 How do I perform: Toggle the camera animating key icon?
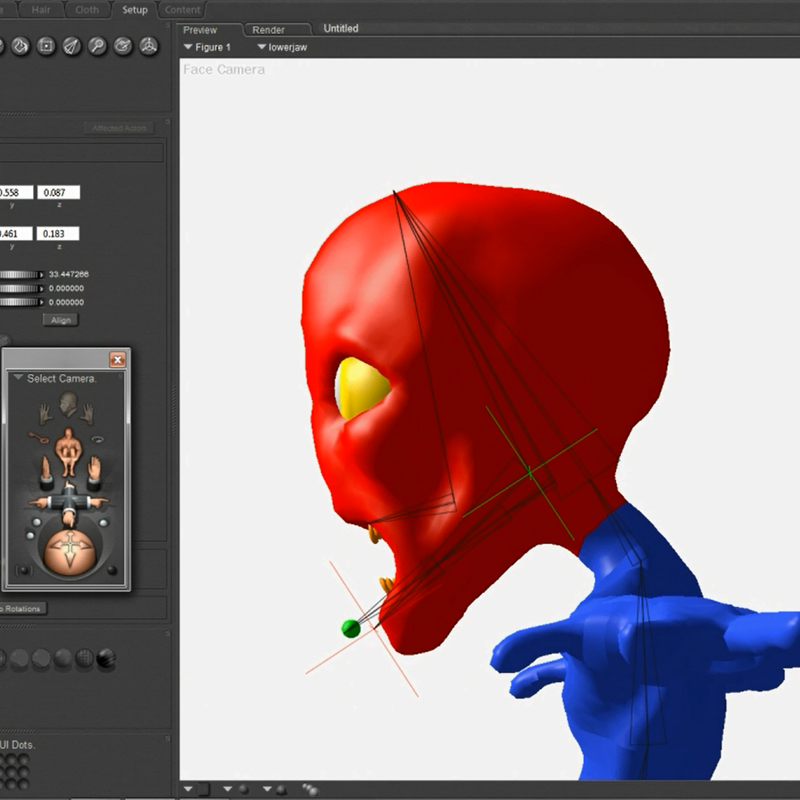(38, 438)
